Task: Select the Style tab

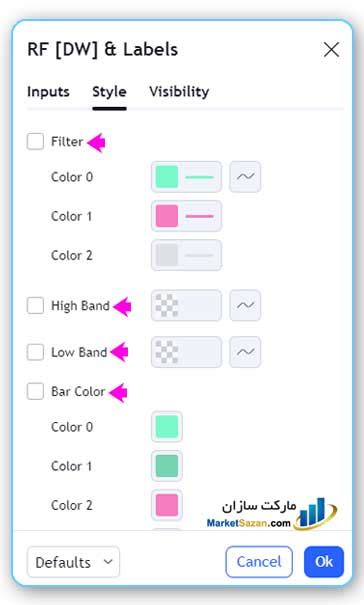Action: tap(109, 92)
